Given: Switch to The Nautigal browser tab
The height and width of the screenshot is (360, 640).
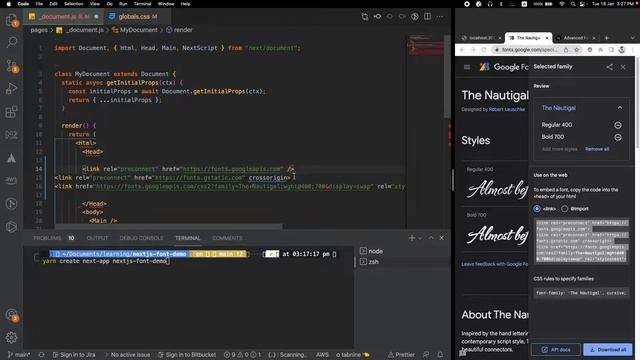Looking at the screenshot, I should click(x=529, y=38).
